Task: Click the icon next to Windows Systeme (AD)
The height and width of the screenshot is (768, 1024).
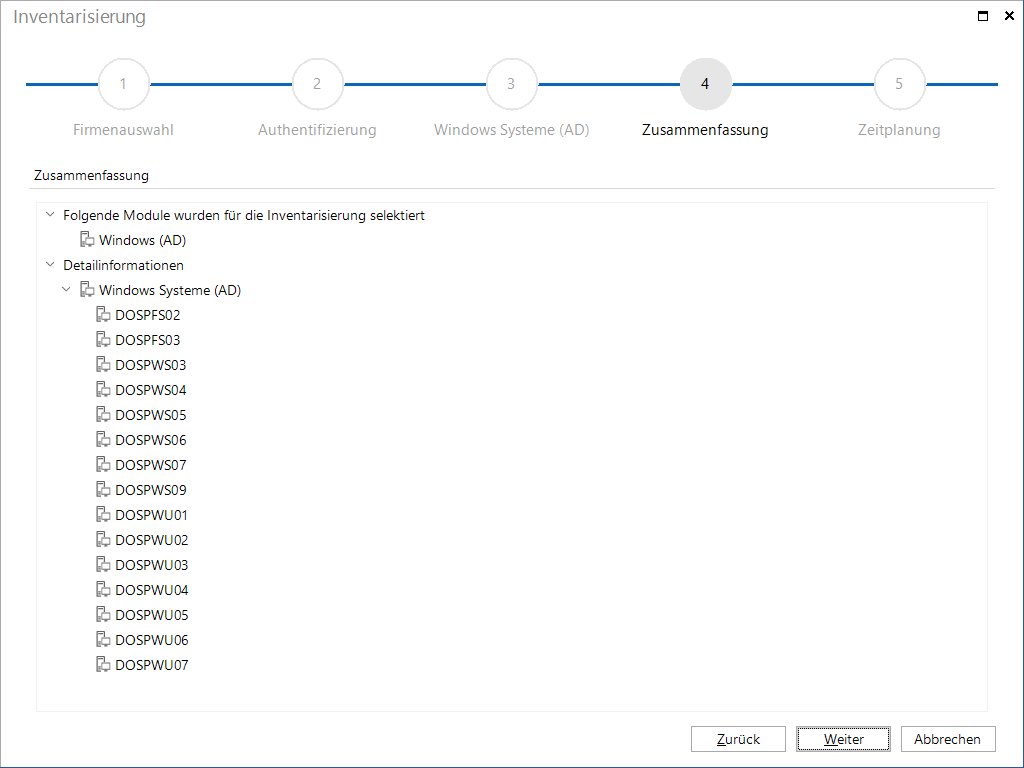Action: (x=87, y=289)
